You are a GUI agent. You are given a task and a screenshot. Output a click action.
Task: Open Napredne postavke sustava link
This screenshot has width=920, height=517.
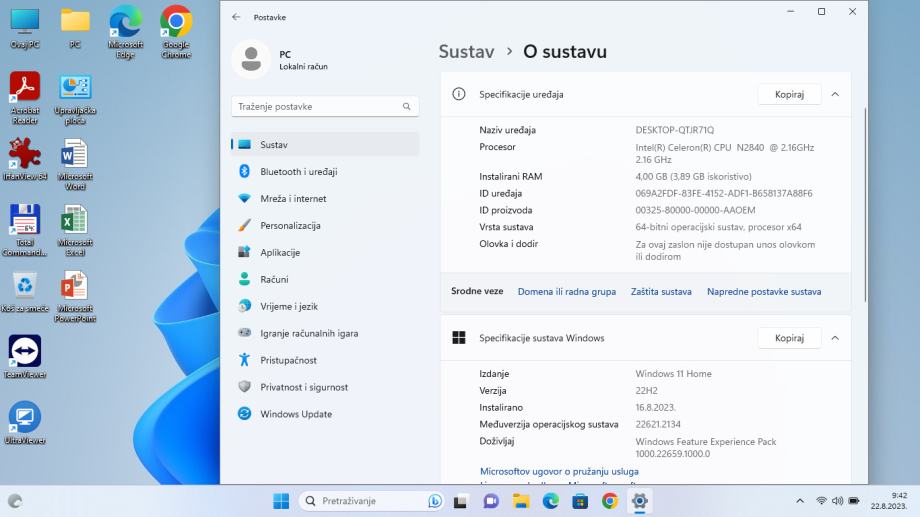click(763, 292)
